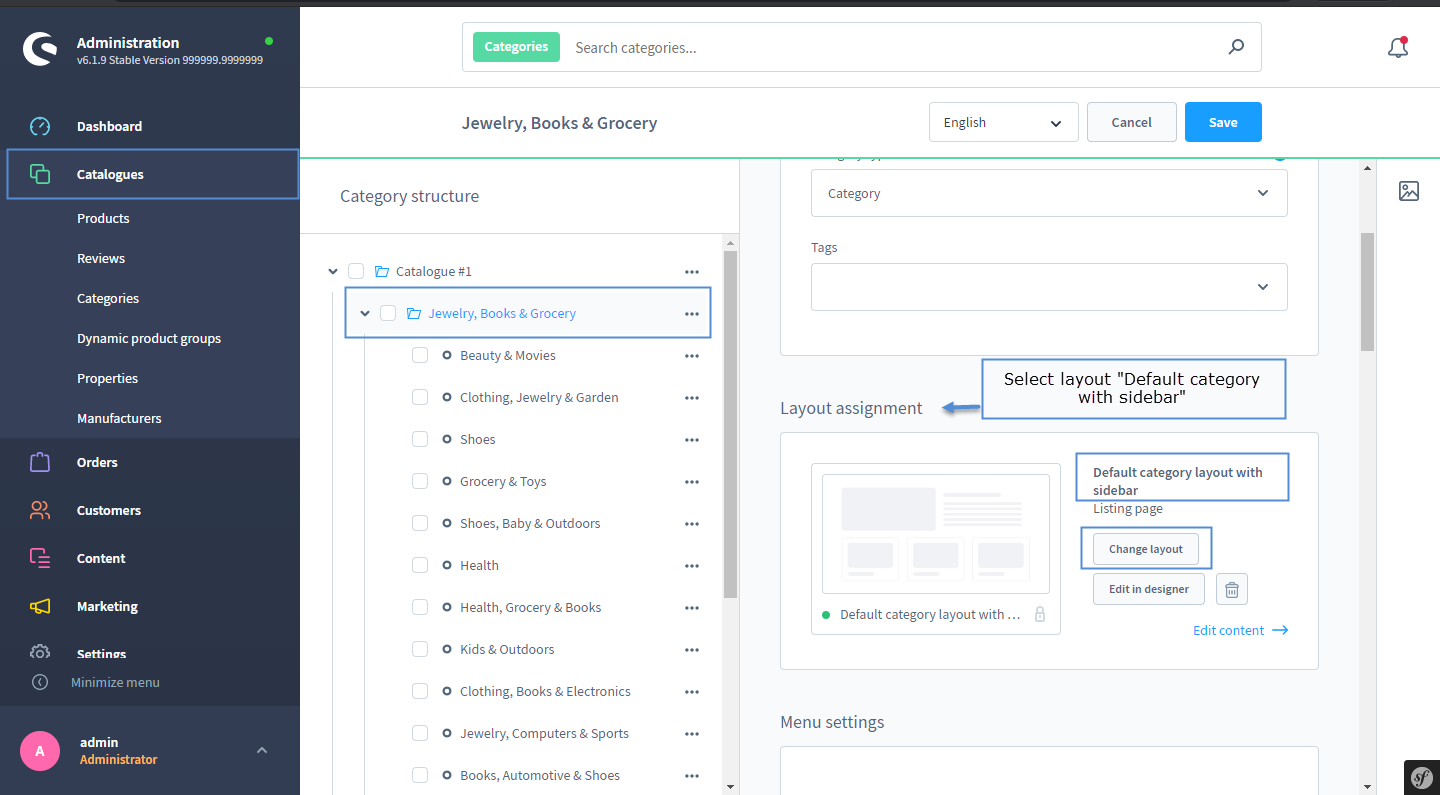Click the search magnifier icon
This screenshot has height=795, width=1440.
[x=1236, y=47]
